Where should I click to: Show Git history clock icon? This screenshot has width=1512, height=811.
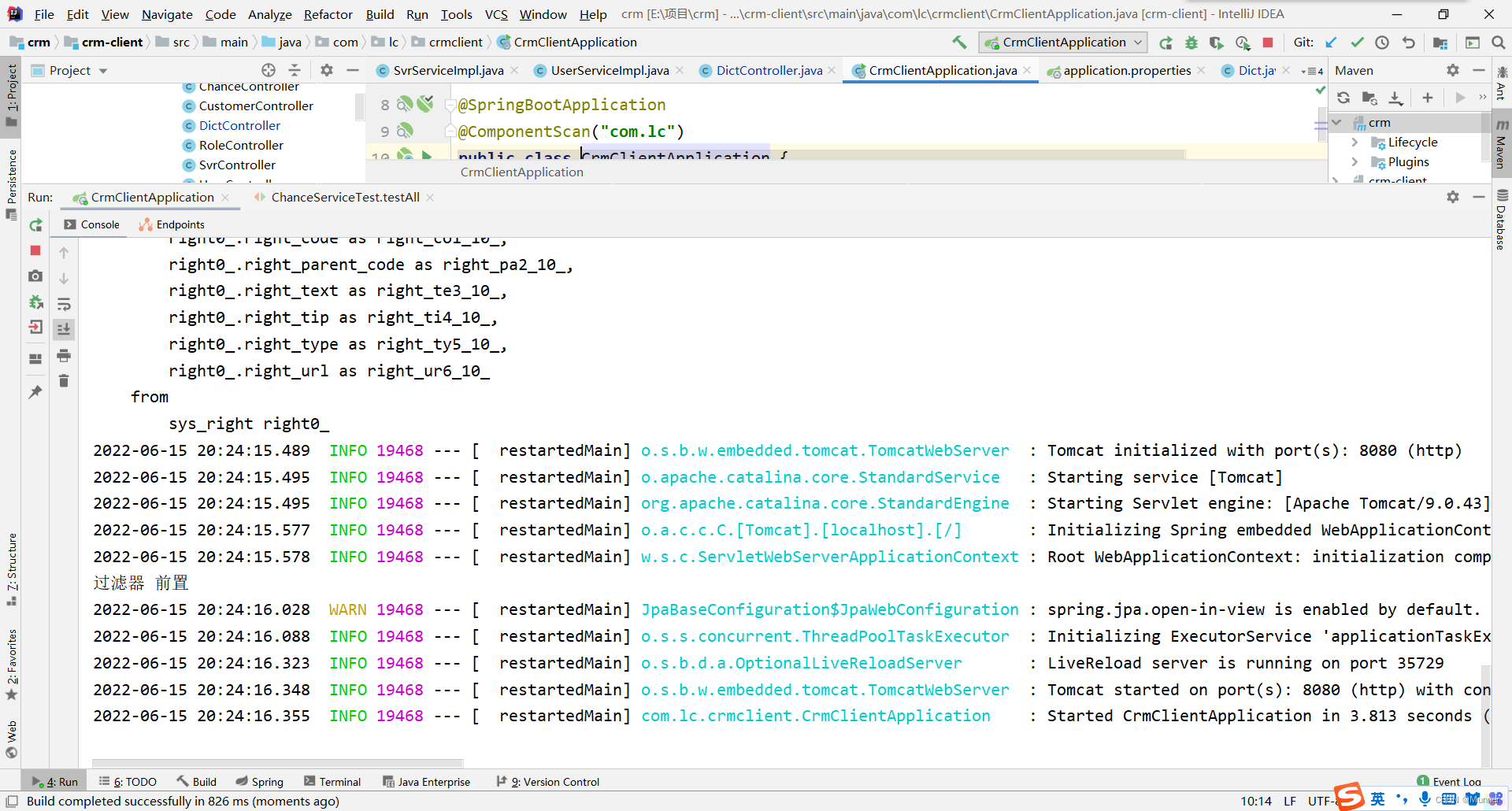pyautogui.click(x=1382, y=43)
